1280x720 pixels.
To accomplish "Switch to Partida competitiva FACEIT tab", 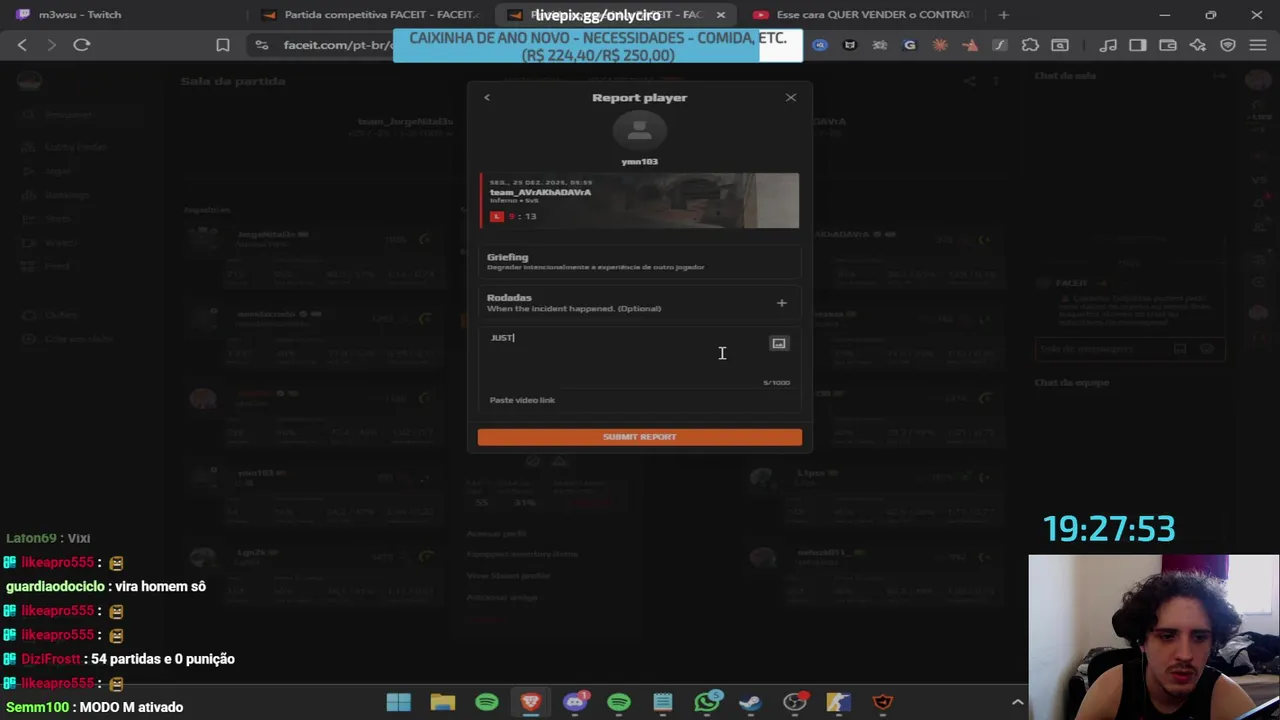I will coord(370,15).
